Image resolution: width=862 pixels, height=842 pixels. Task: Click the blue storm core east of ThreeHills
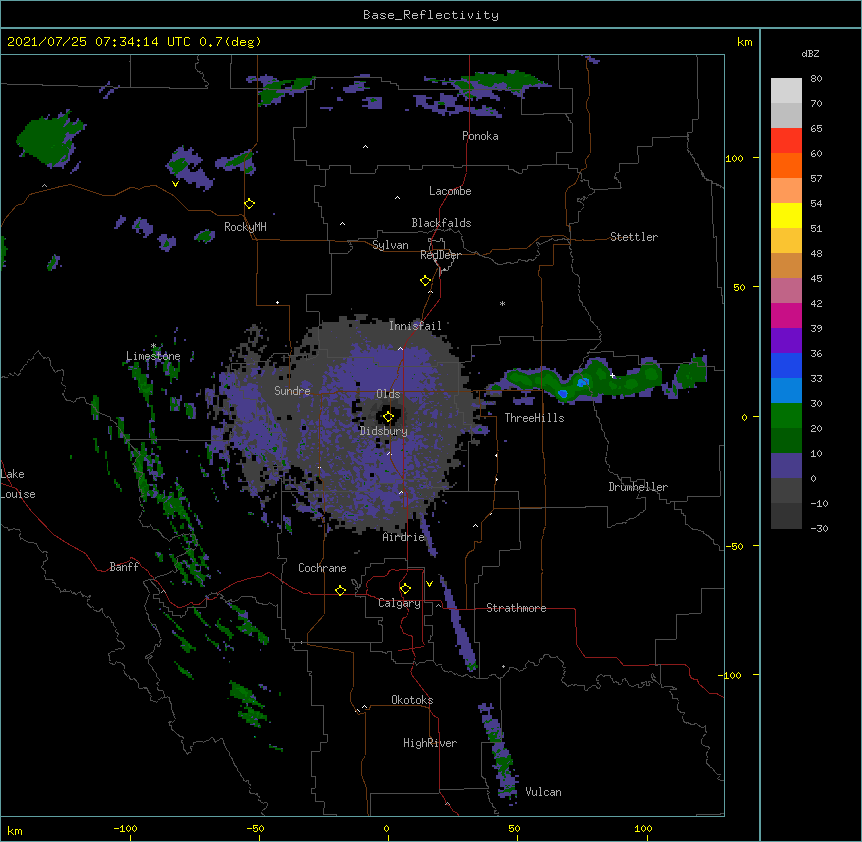pos(562,394)
